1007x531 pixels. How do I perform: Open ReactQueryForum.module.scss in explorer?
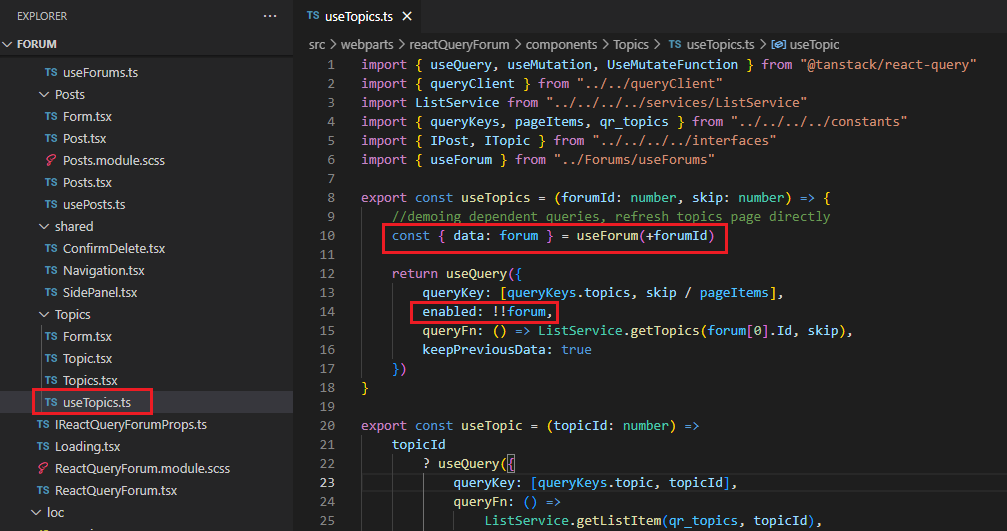(141, 469)
